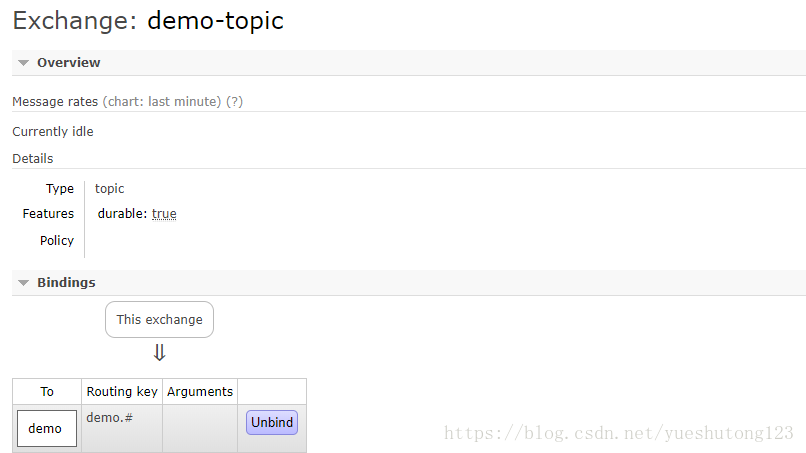Click the Message rates label
Viewport: 806px width, 453px height.
55,102
